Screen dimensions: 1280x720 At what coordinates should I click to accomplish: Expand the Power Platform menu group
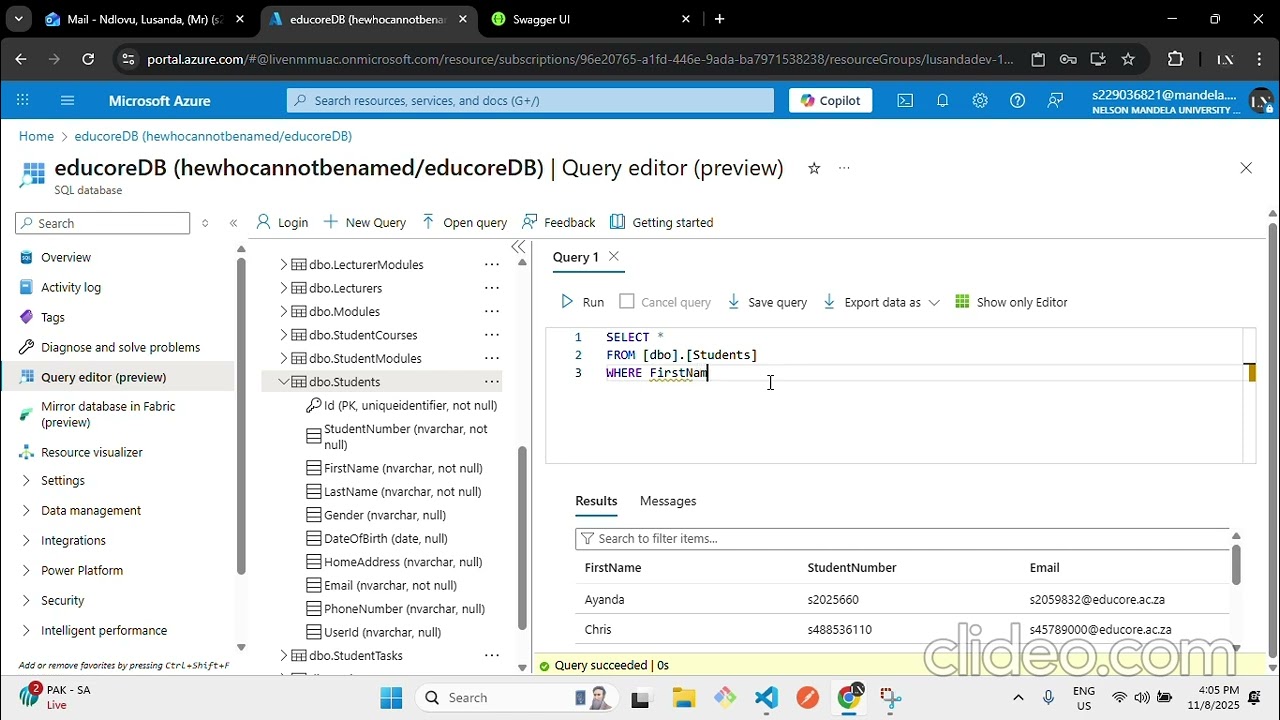(26, 570)
